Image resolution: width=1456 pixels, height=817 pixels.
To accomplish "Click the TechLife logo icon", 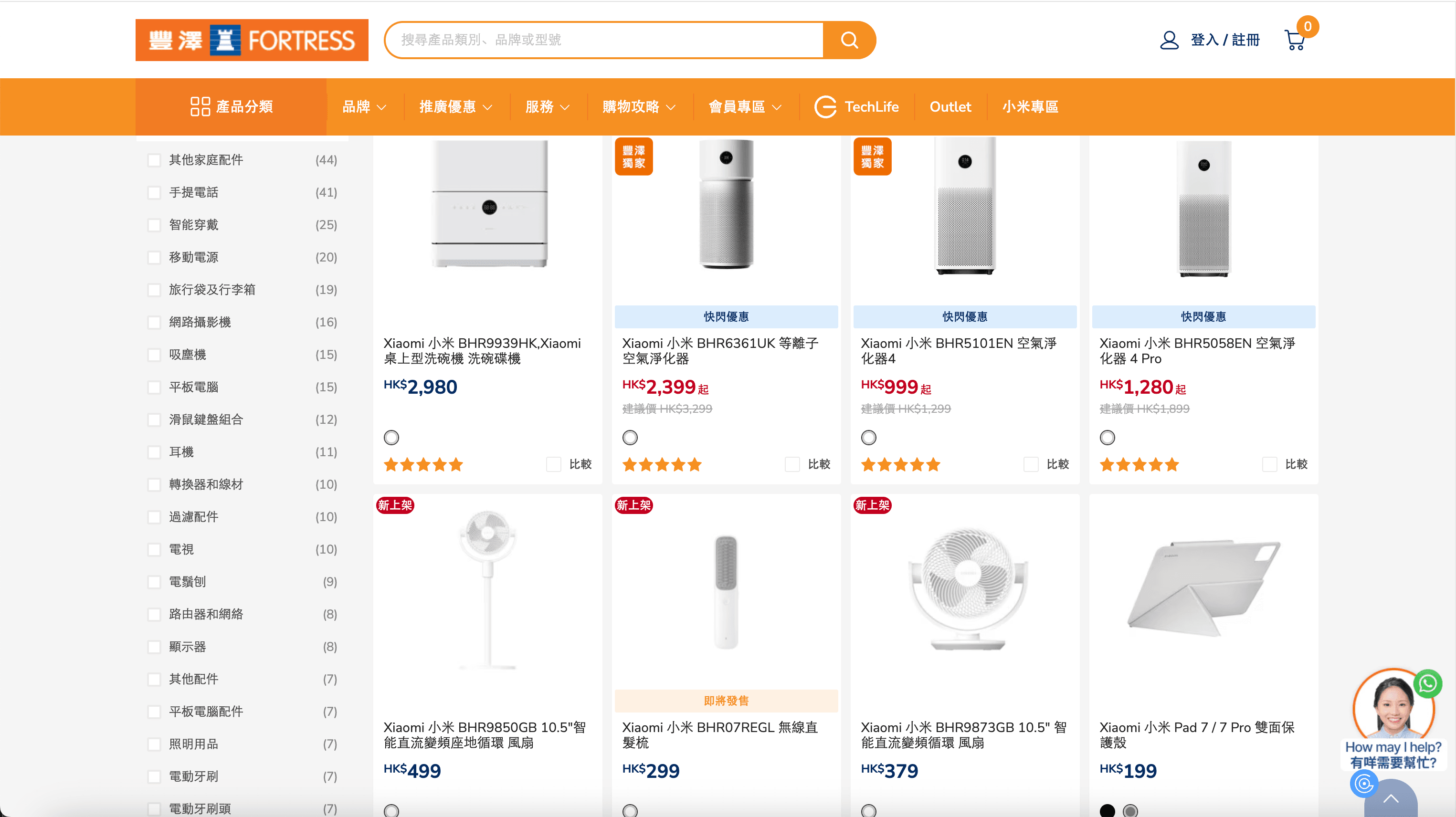I will (825, 107).
